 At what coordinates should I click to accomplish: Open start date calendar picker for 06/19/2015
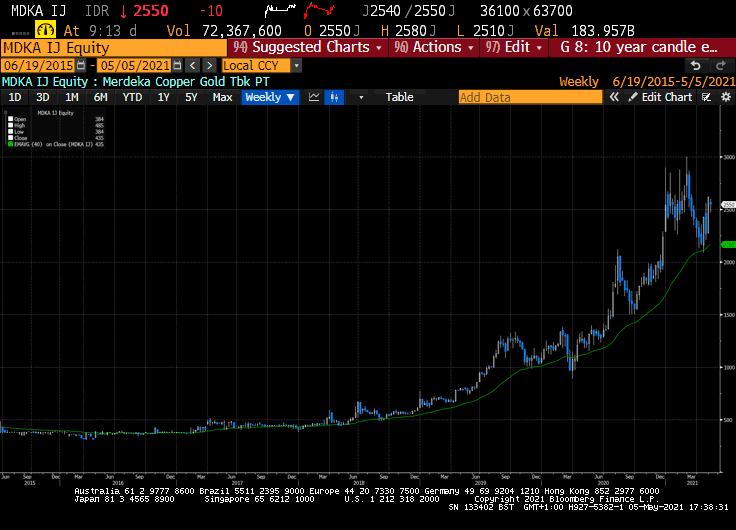coord(81,65)
